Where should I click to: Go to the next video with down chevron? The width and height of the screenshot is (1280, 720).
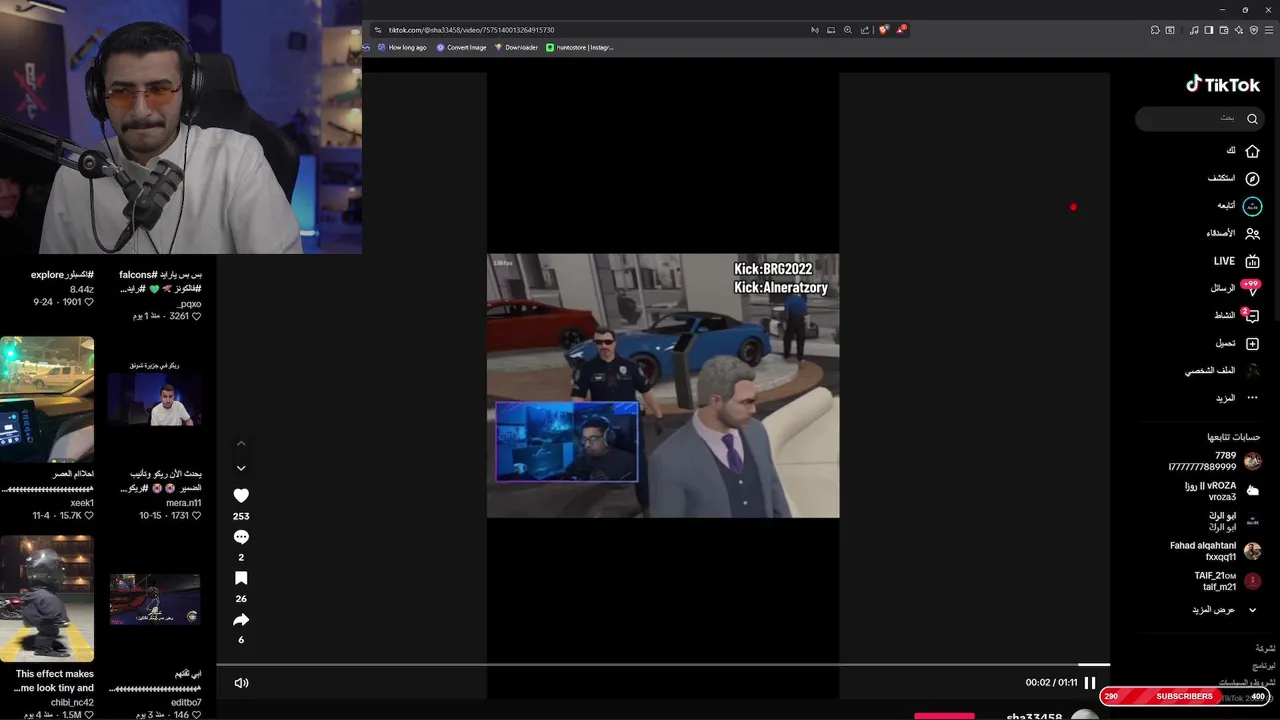[x=241, y=468]
